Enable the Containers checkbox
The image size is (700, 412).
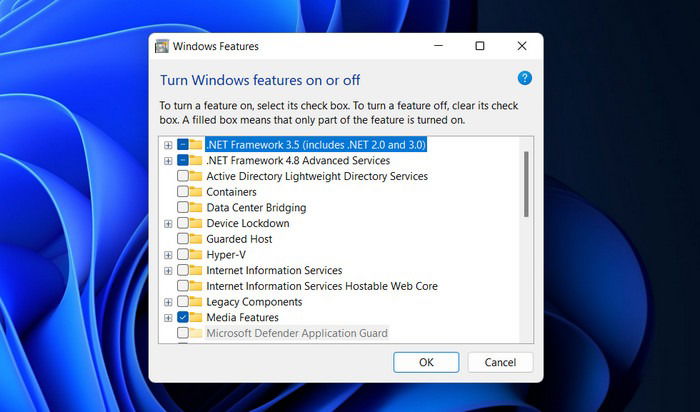[x=183, y=191]
